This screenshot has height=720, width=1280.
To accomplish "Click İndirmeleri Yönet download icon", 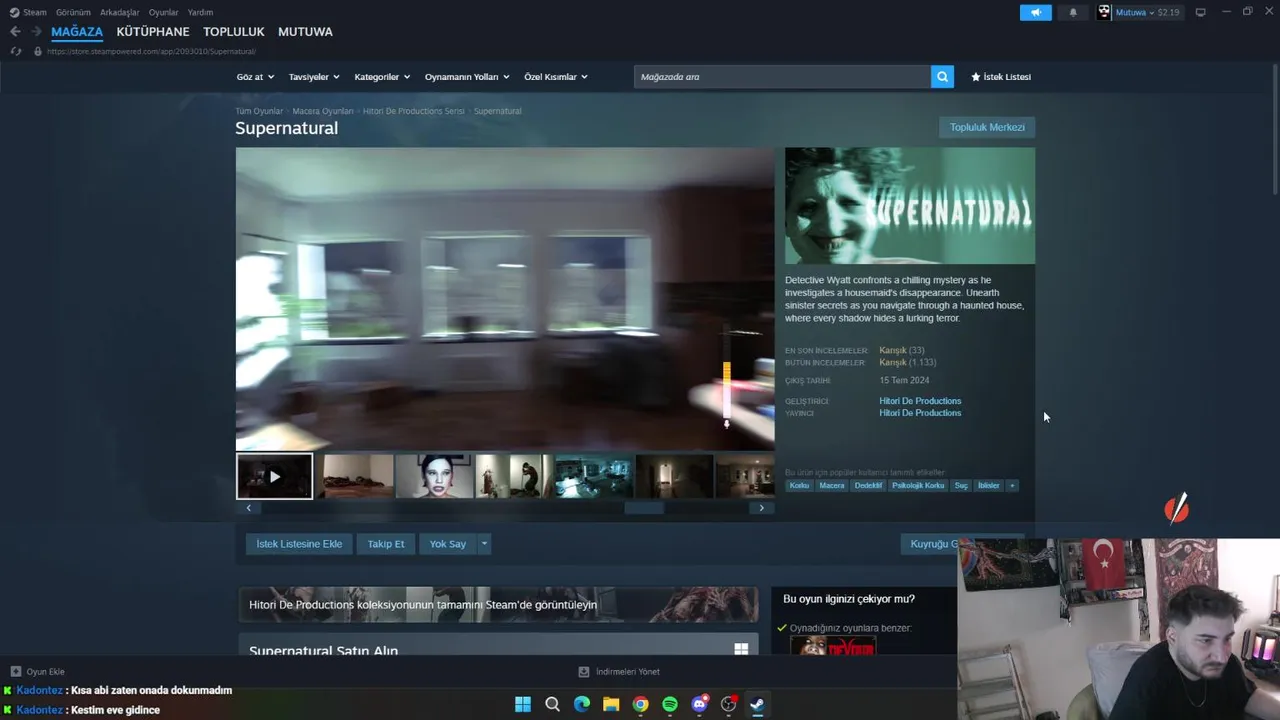I will coord(584,672).
